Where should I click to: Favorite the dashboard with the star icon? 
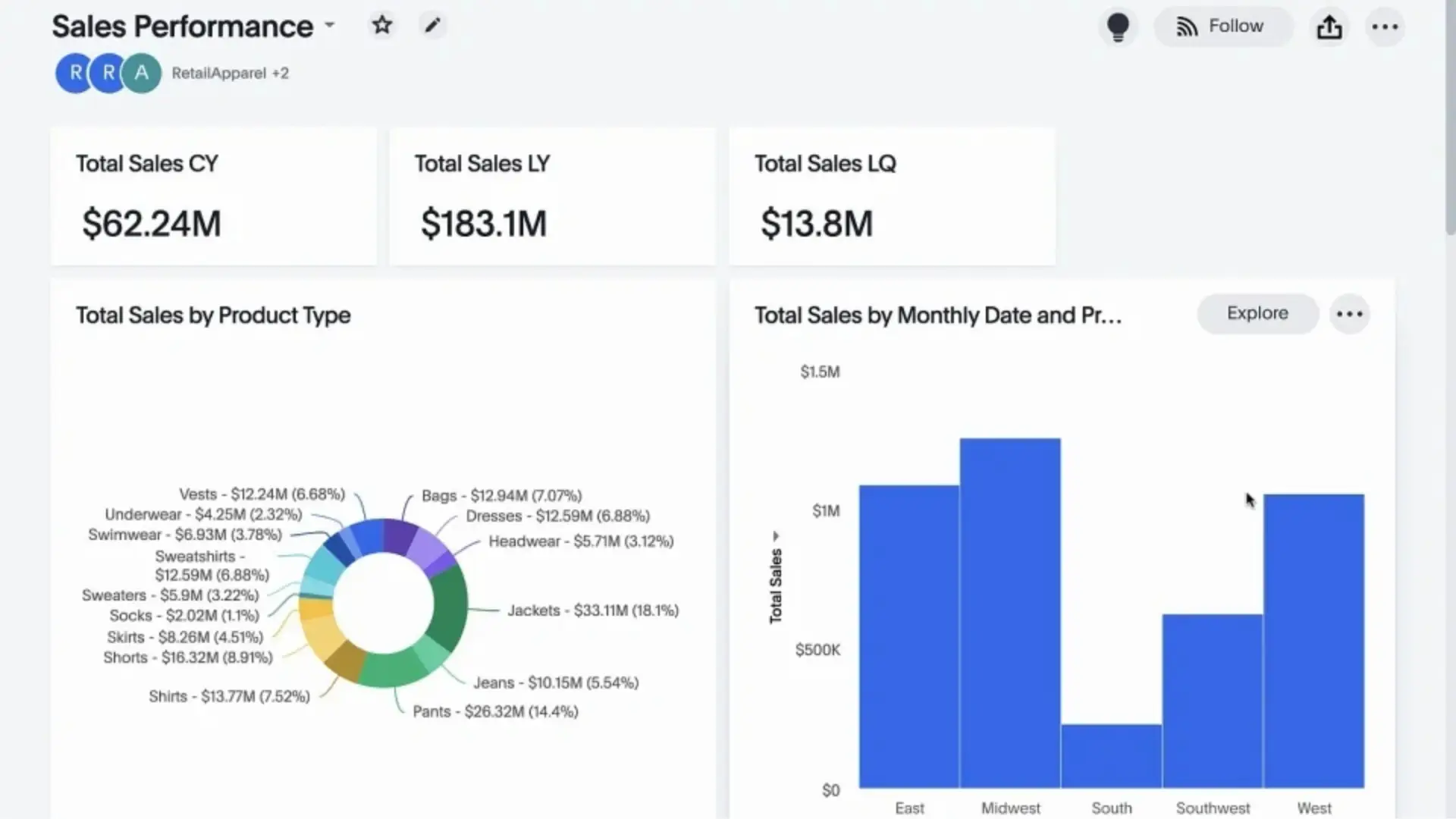click(x=382, y=26)
